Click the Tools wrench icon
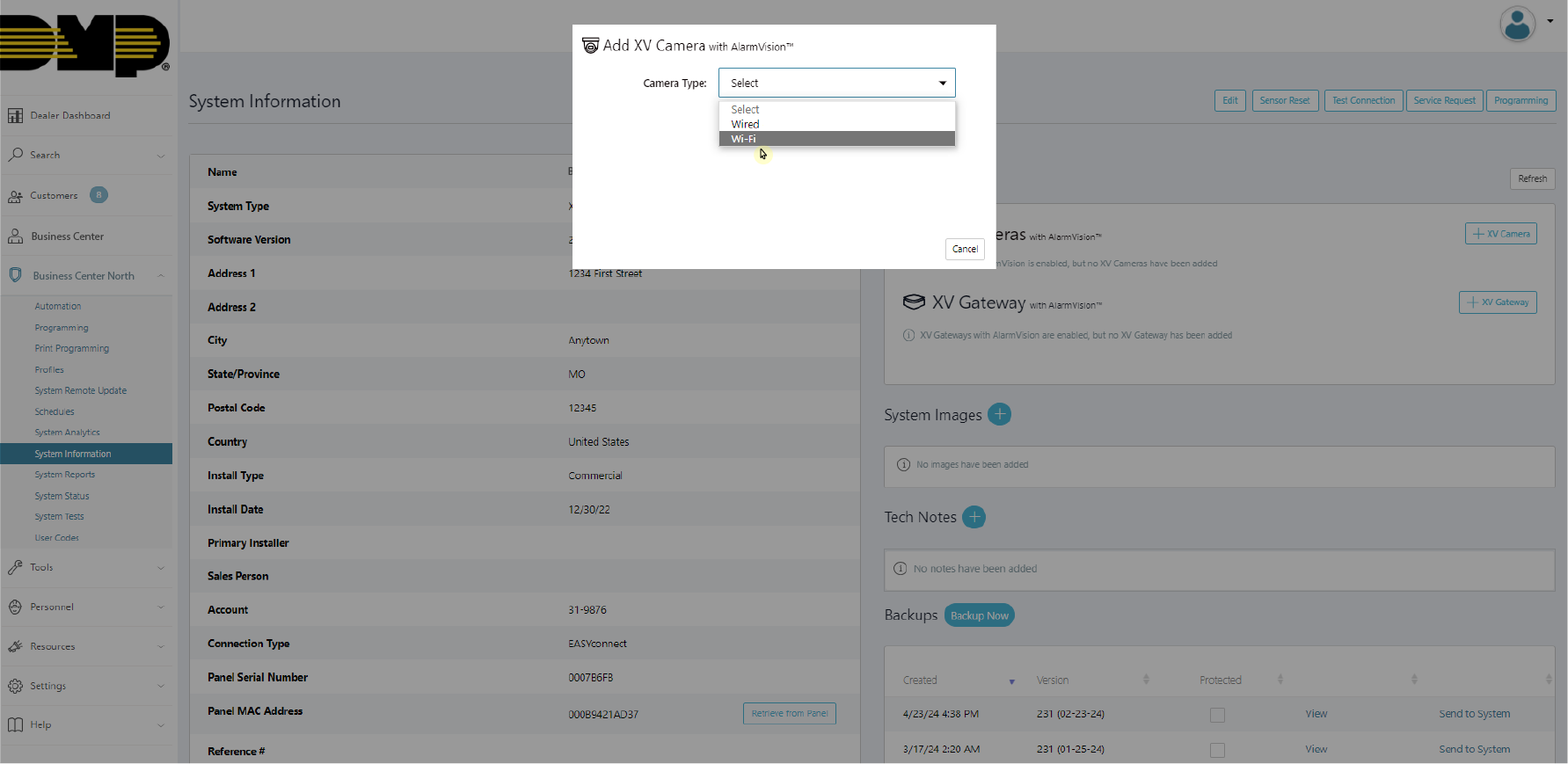 (15, 568)
